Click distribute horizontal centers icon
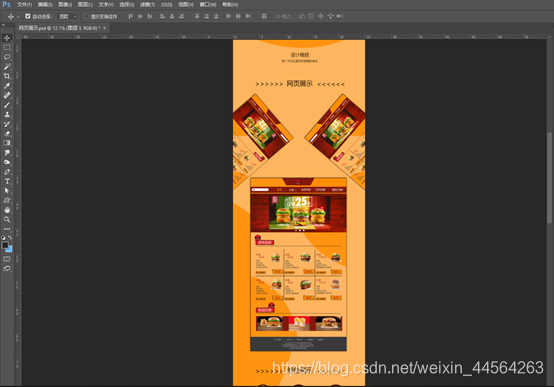 (x=238, y=16)
